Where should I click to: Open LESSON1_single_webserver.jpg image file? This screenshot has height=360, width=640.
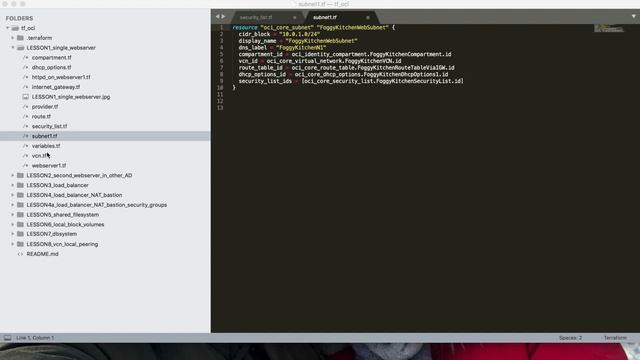pos(71,97)
